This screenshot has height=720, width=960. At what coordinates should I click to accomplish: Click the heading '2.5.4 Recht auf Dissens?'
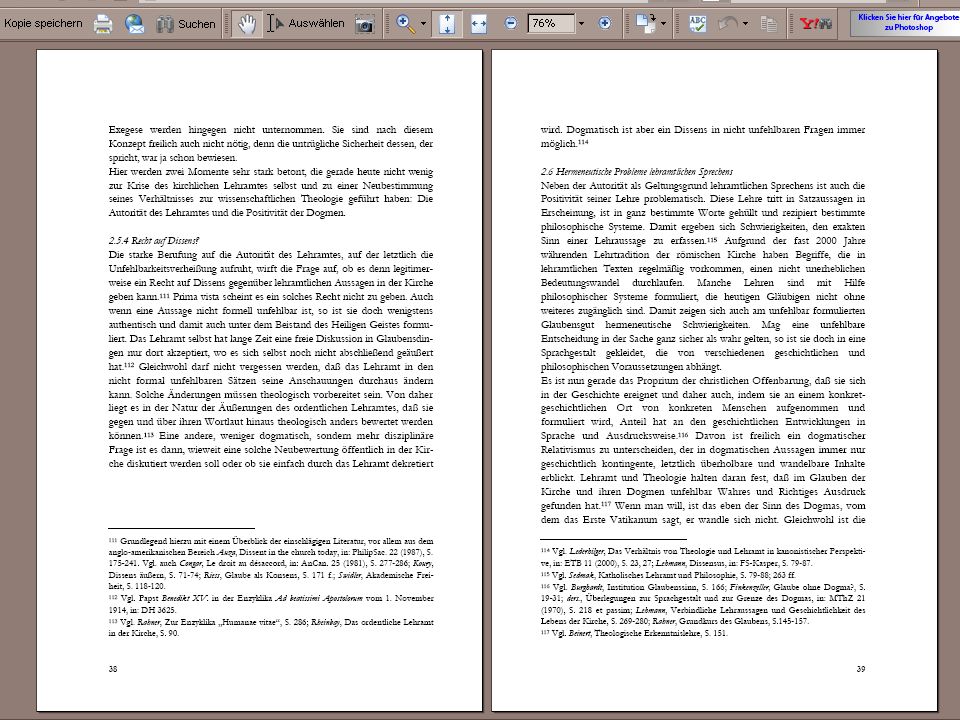154,241
